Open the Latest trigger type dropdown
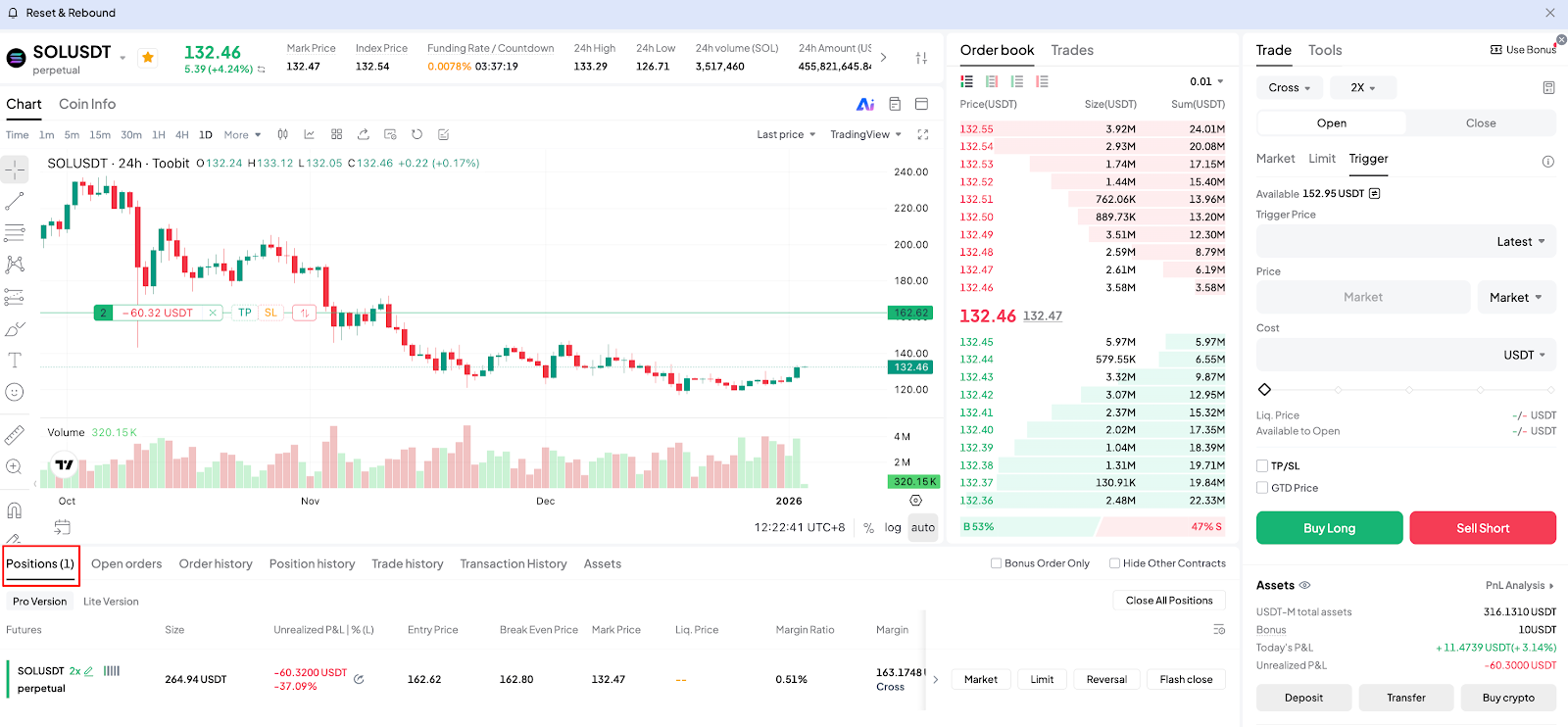The image size is (1568, 727). [1520, 242]
